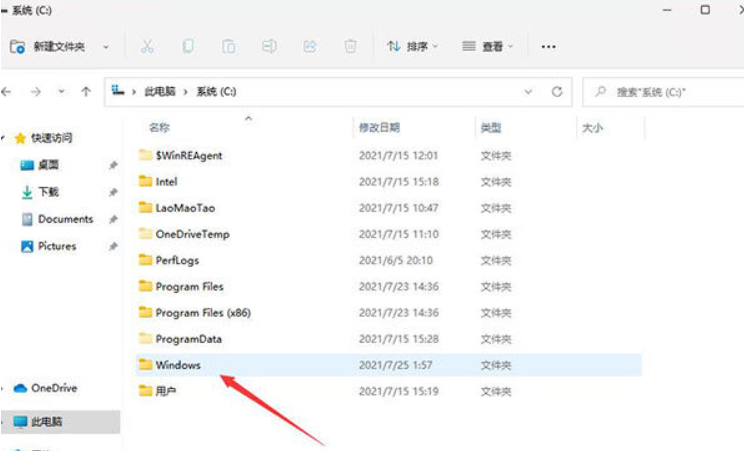This screenshot has height=451, width=744.
Task: Open the Sort (排序) dropdown
Action: coord(412,47)
